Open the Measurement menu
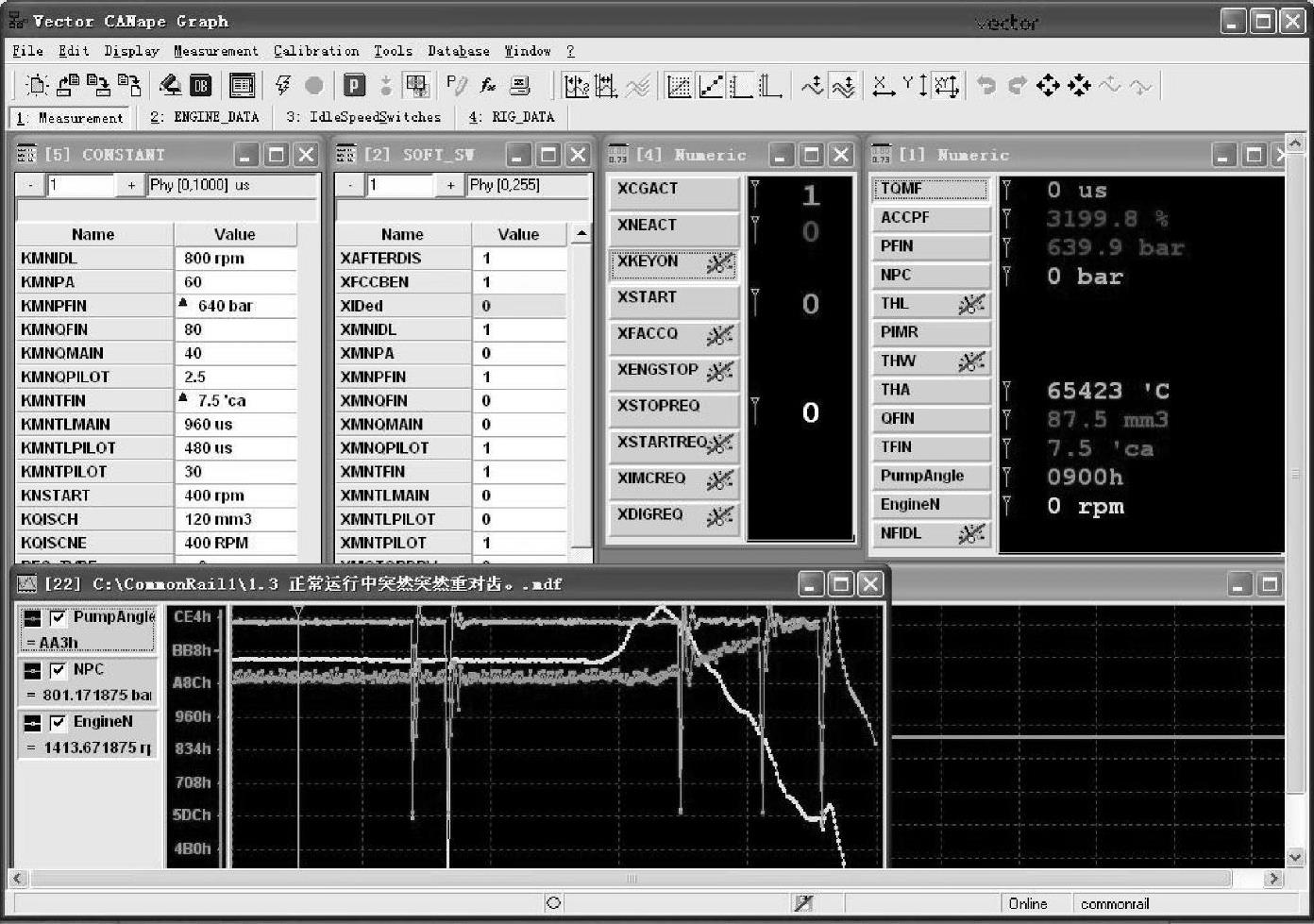 click(215, 51)
